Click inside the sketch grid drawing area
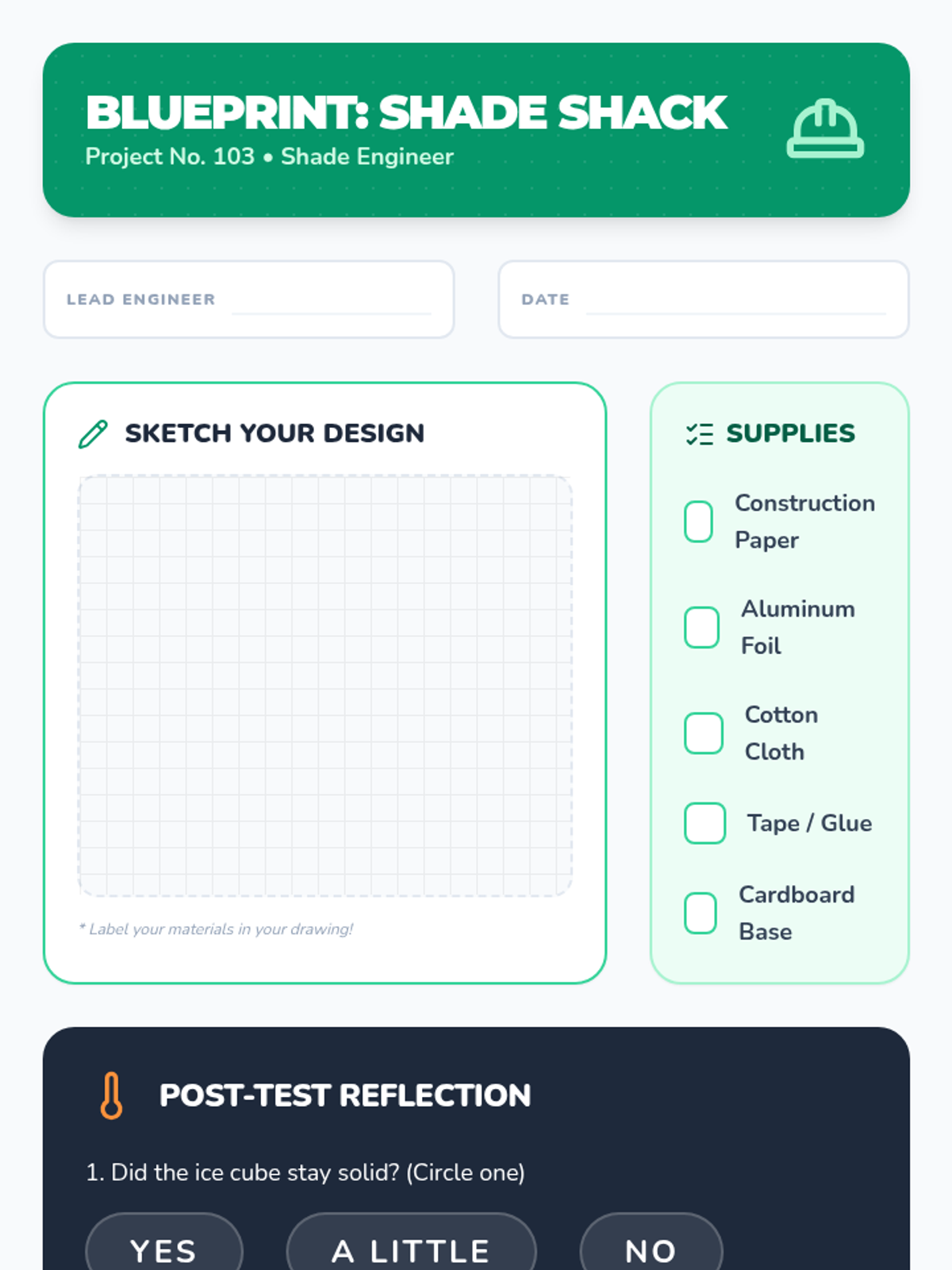 pos(325,686)
